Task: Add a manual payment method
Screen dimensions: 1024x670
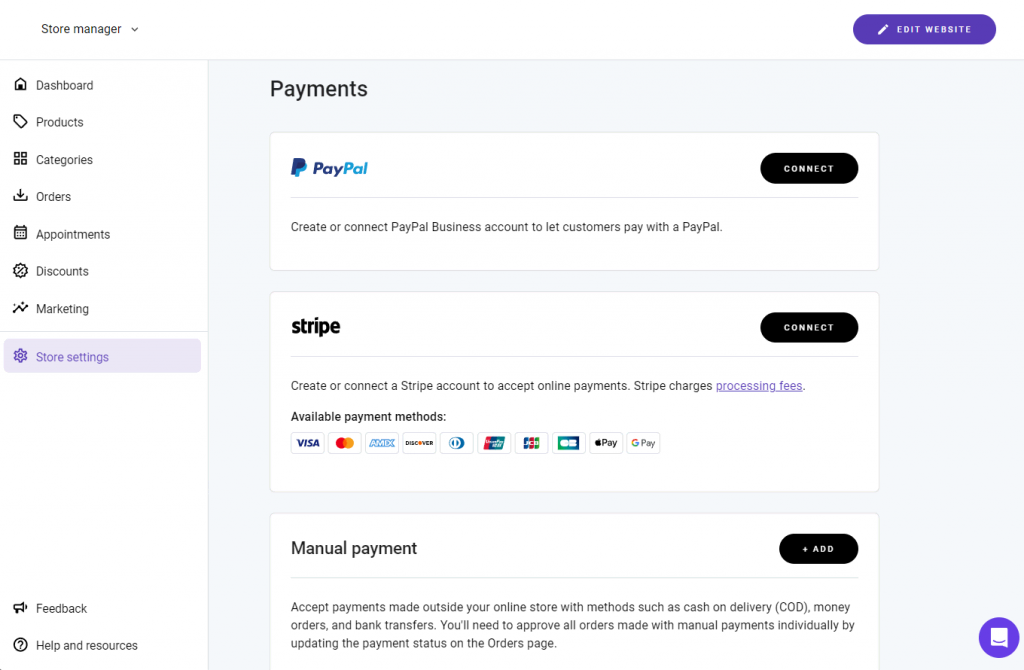Action: coord(818,549)
